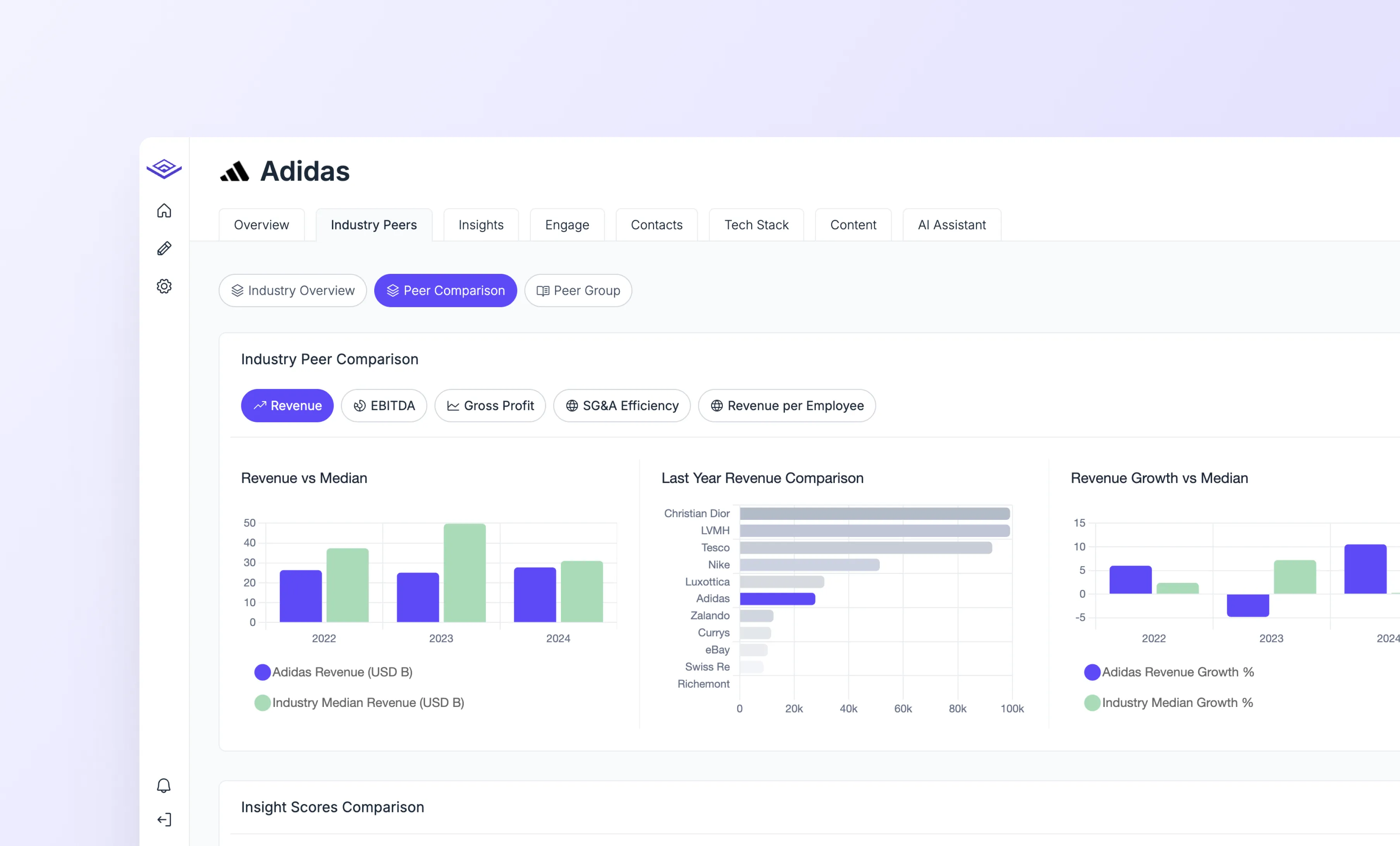Click the 2023 median revenue green bar
The image size is (1400, 846).
point(465,573)
